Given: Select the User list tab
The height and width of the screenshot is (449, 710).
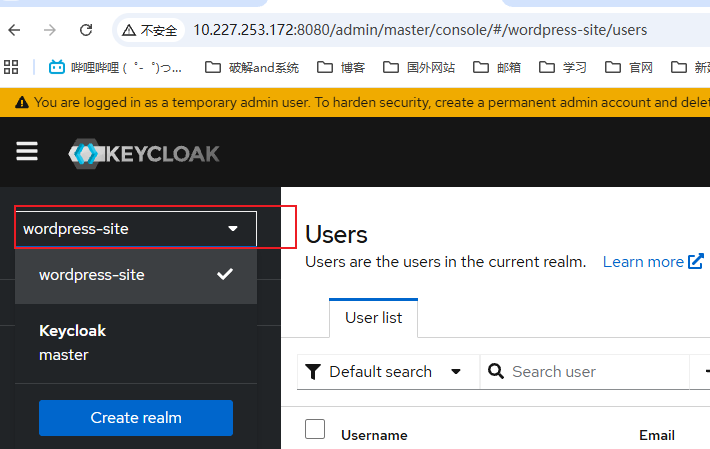Looking at the screenshot, I should click(374, 318).
